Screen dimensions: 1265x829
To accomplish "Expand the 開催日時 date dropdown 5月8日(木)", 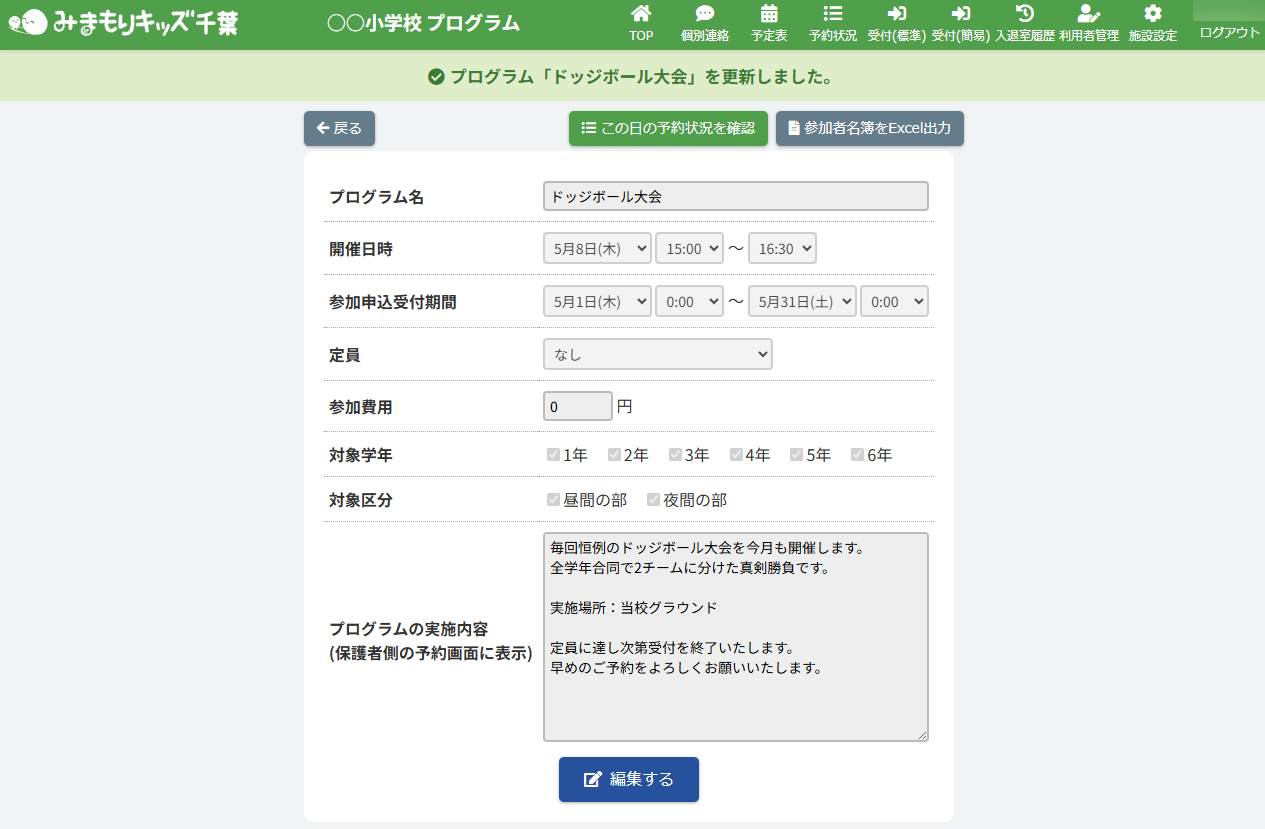I will coord(597,248).
